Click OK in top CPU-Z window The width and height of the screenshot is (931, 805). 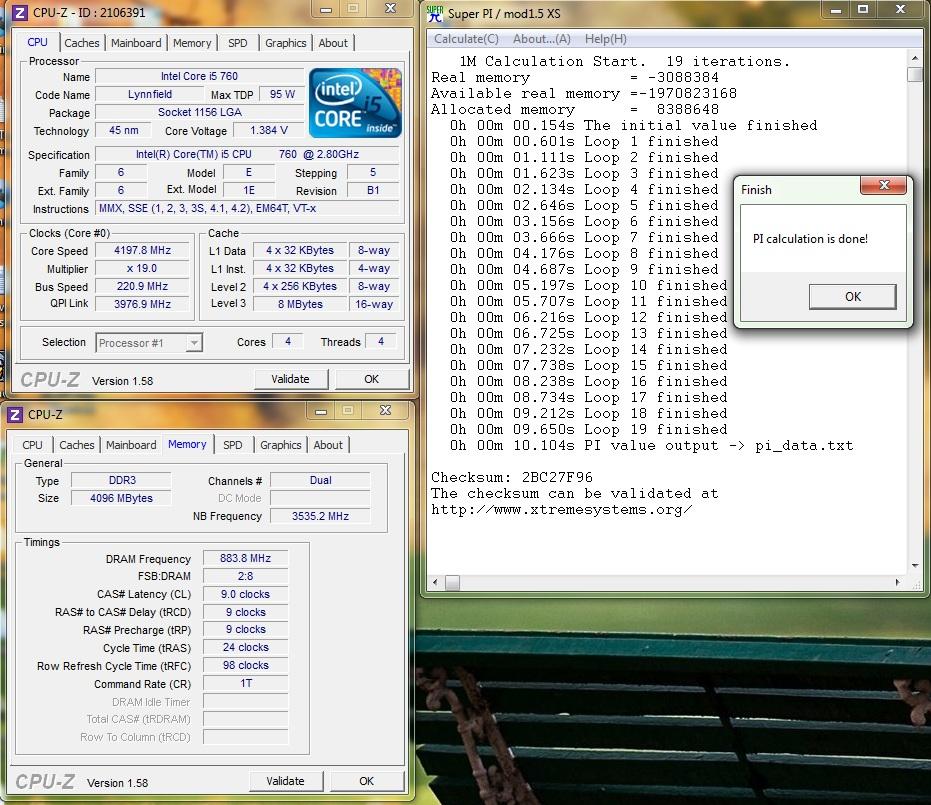pos(372,379)
